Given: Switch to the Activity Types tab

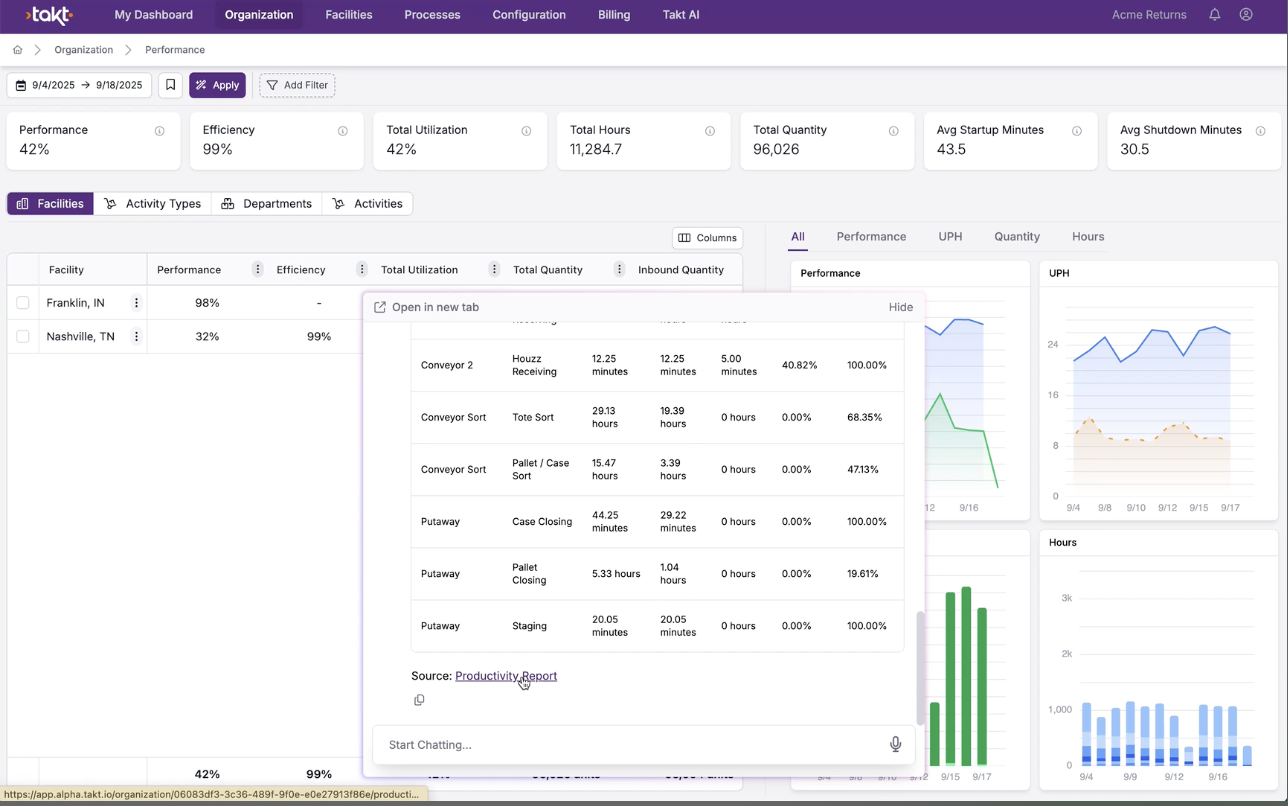Looking at the screenshot, I should tap(153, 204).
